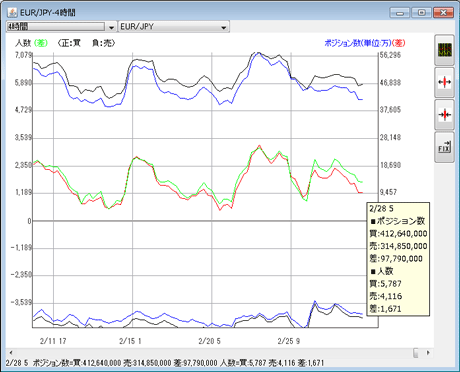Click the compress horizontal range arrows icon

click(444, 114)
